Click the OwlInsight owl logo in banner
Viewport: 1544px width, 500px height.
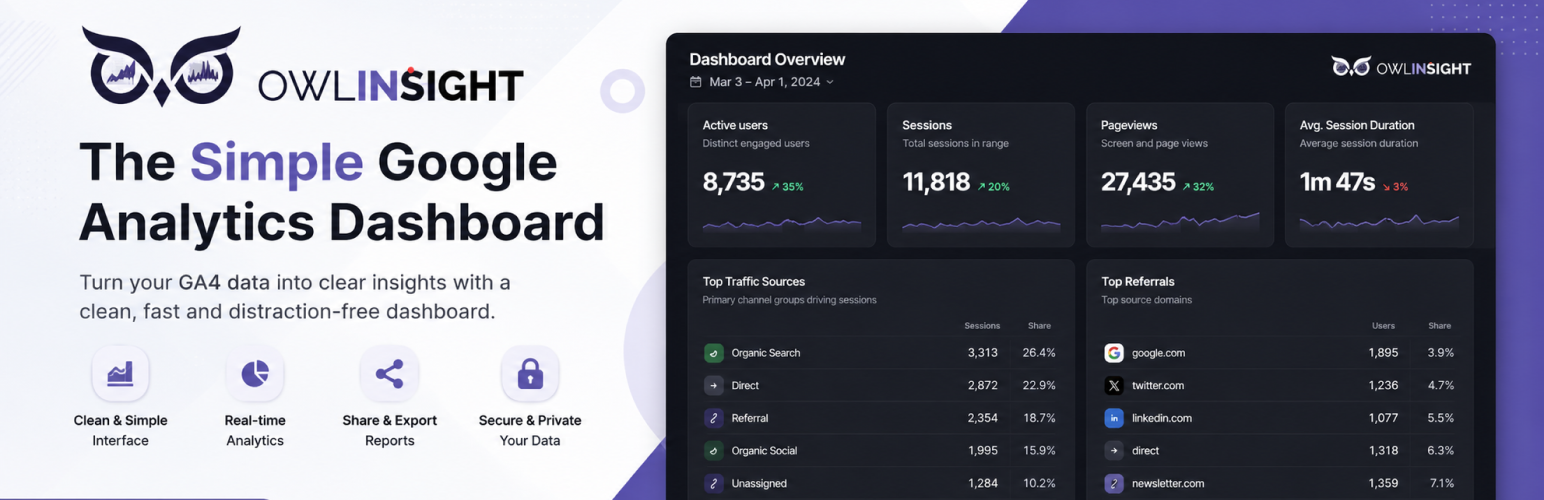pos(161,68)
